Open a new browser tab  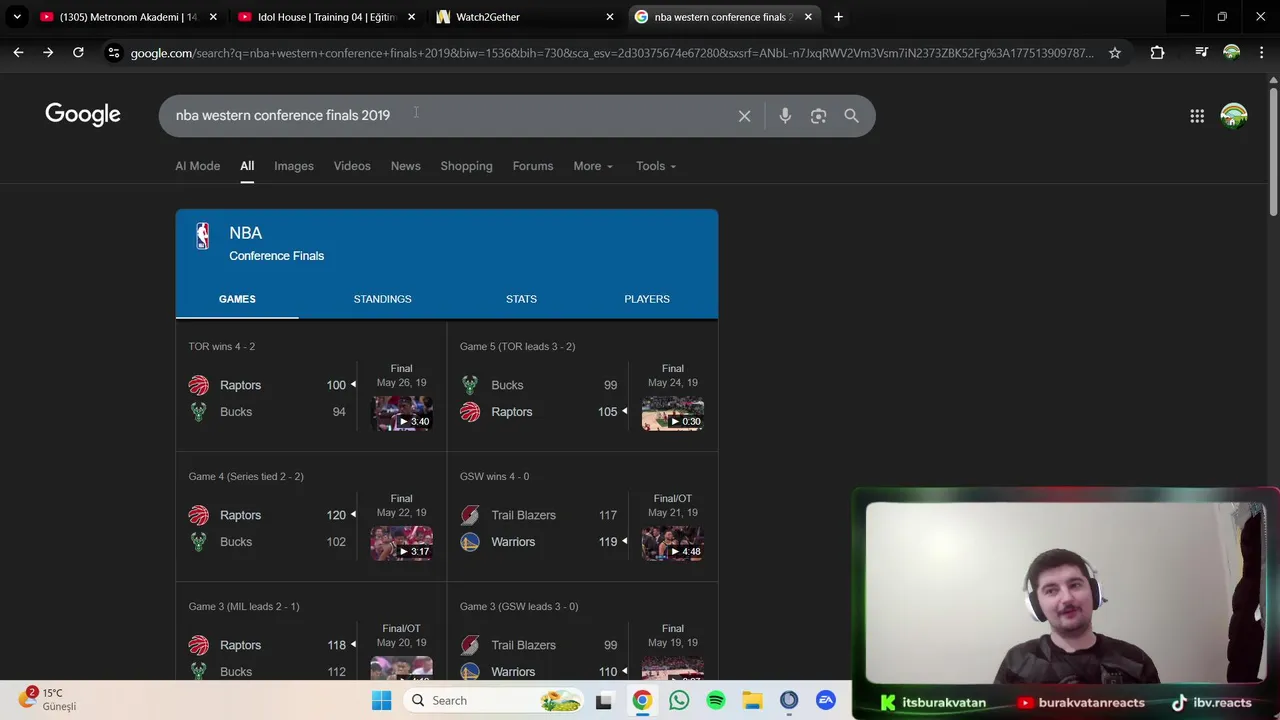[x=838, y=17]
